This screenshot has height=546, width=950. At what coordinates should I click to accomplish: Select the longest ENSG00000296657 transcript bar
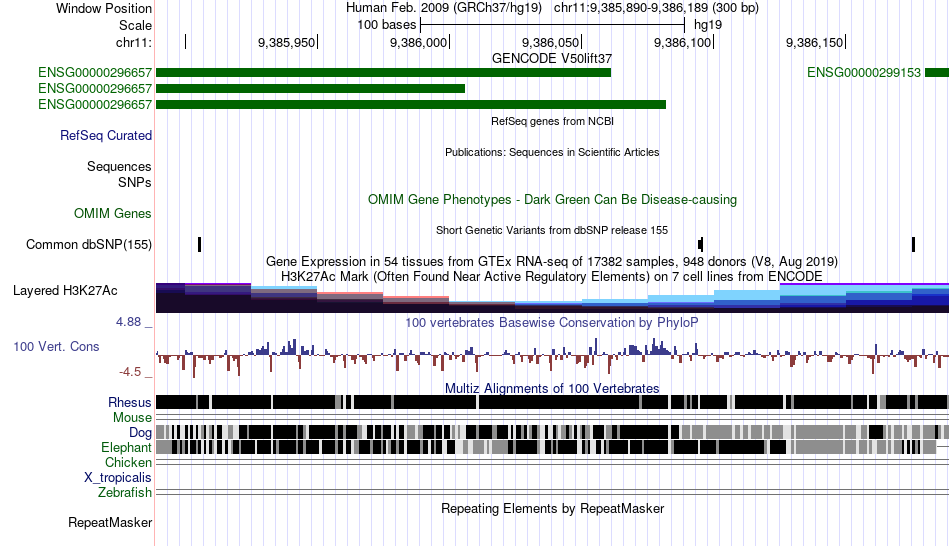coord(411,104)
